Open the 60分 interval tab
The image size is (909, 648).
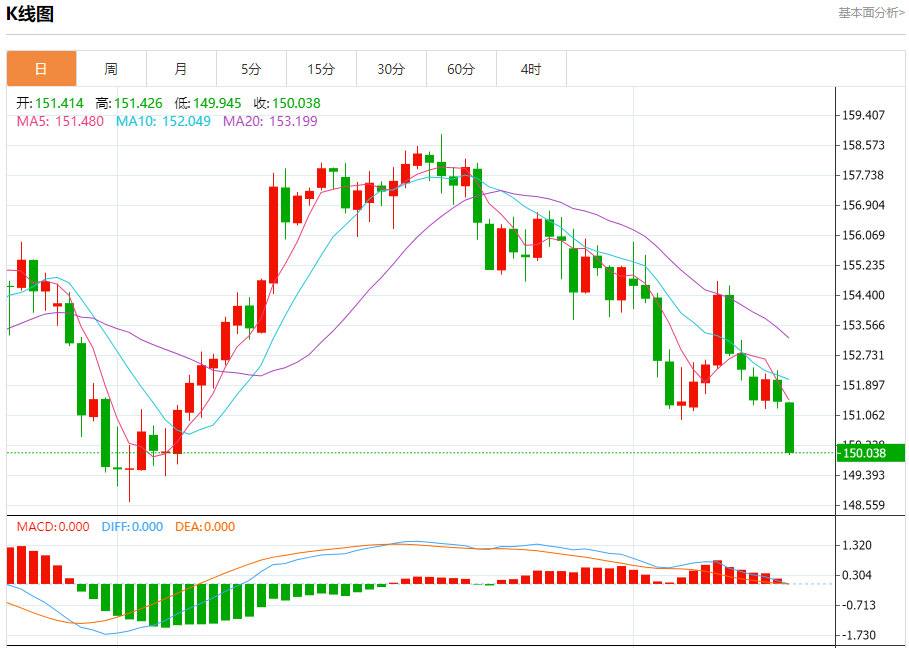tap(461, 69)
